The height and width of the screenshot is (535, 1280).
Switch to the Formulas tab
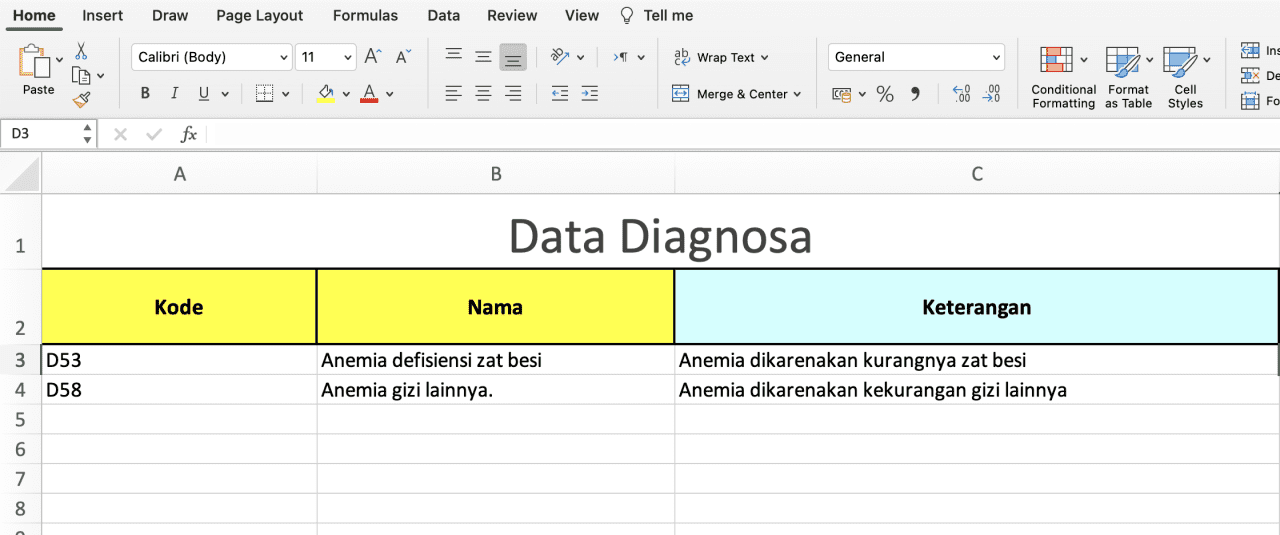365,15
